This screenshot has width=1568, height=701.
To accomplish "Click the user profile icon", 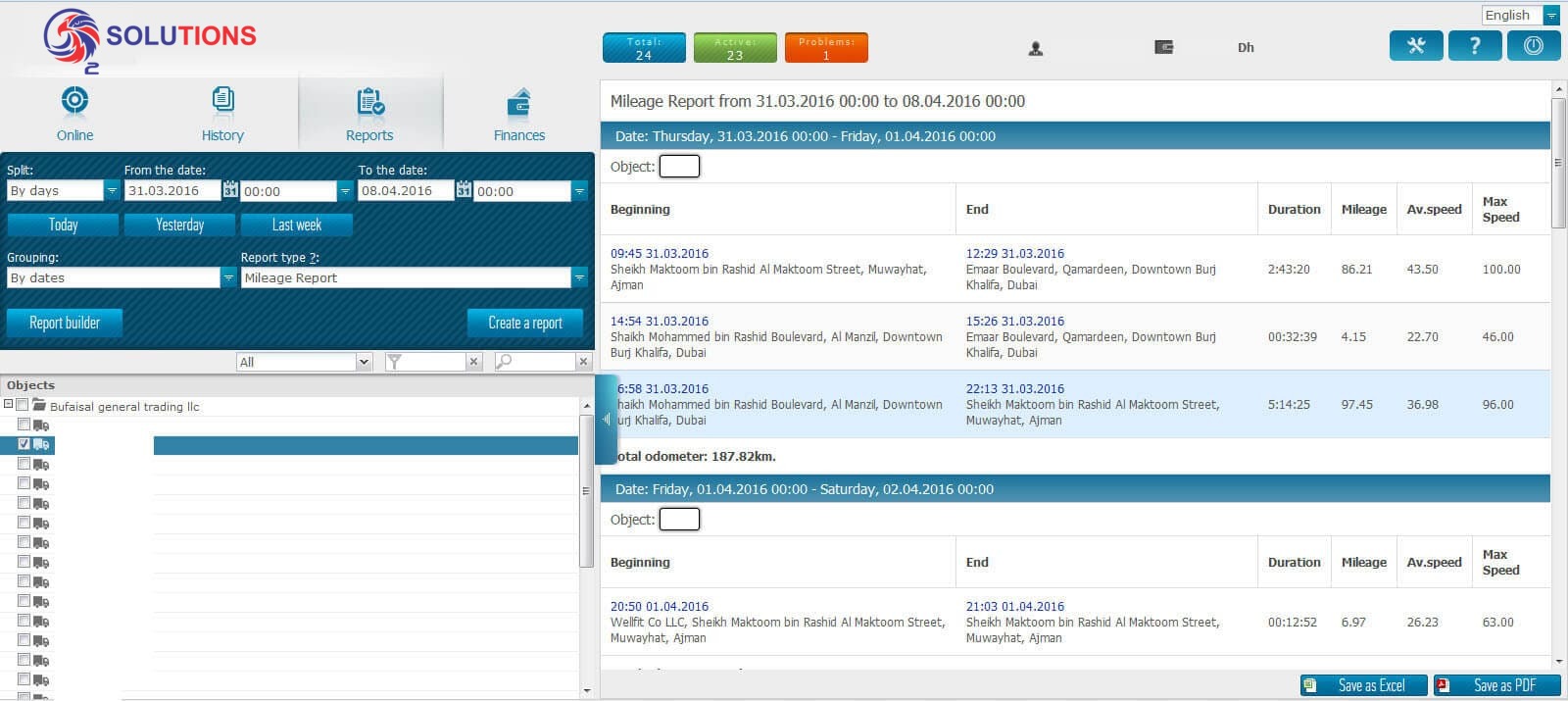I will coord(1035,48).
